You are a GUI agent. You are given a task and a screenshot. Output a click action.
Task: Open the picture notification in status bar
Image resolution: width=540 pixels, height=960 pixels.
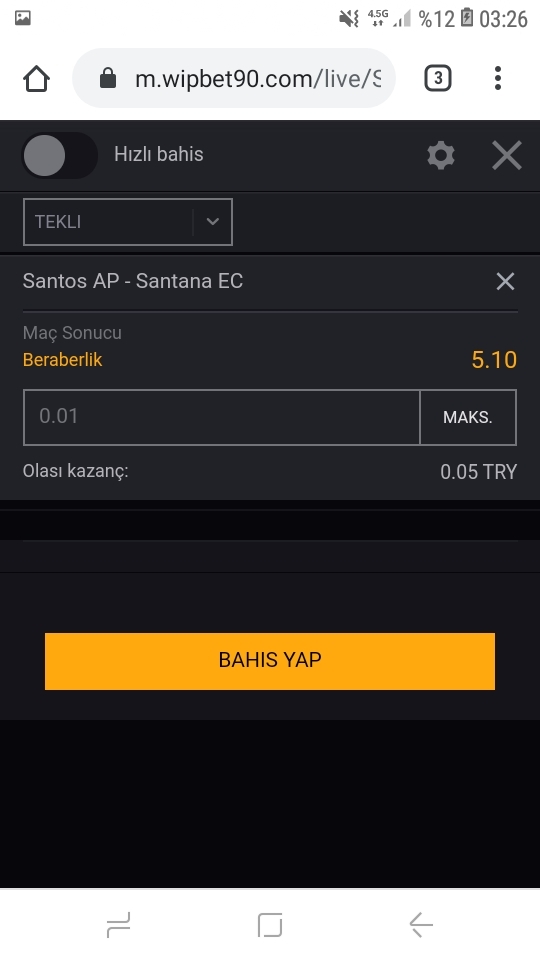23,18
